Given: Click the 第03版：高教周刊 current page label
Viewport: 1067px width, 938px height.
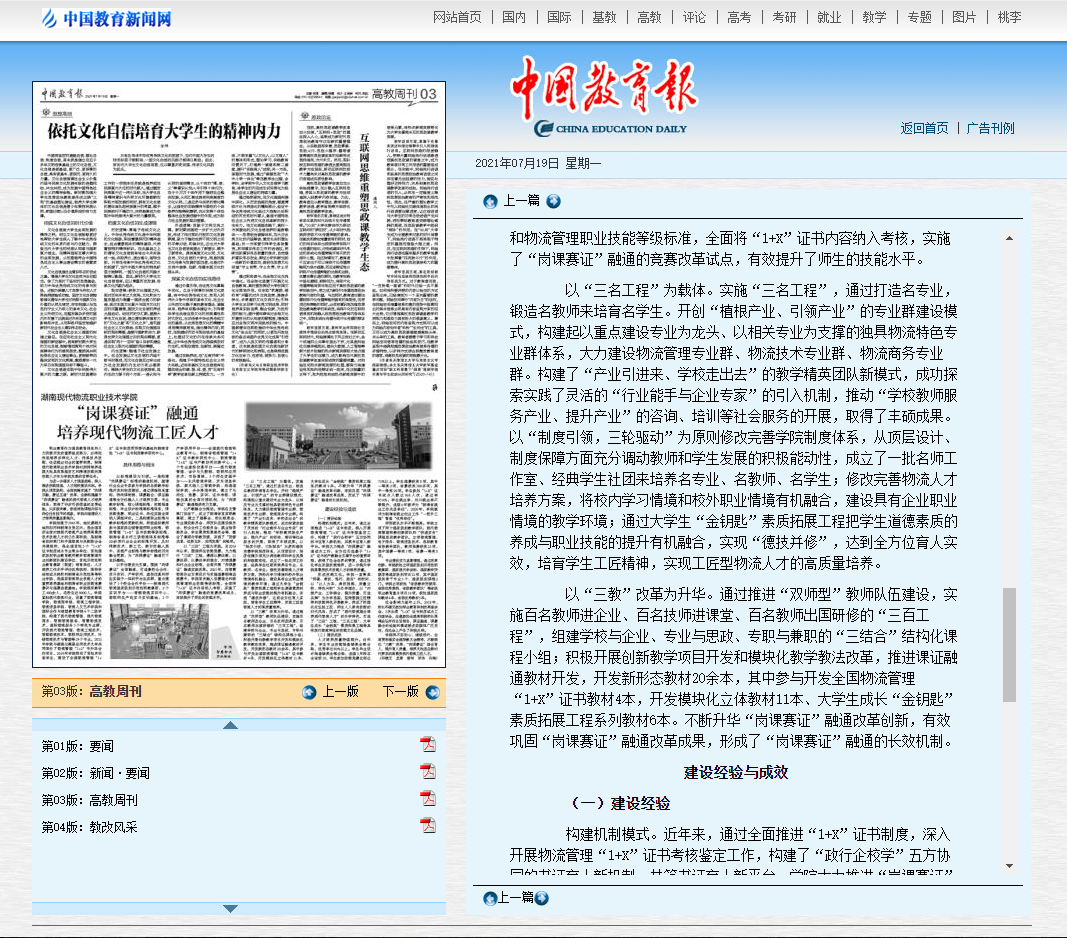Looking at the screenshot, I should [91, 692].
